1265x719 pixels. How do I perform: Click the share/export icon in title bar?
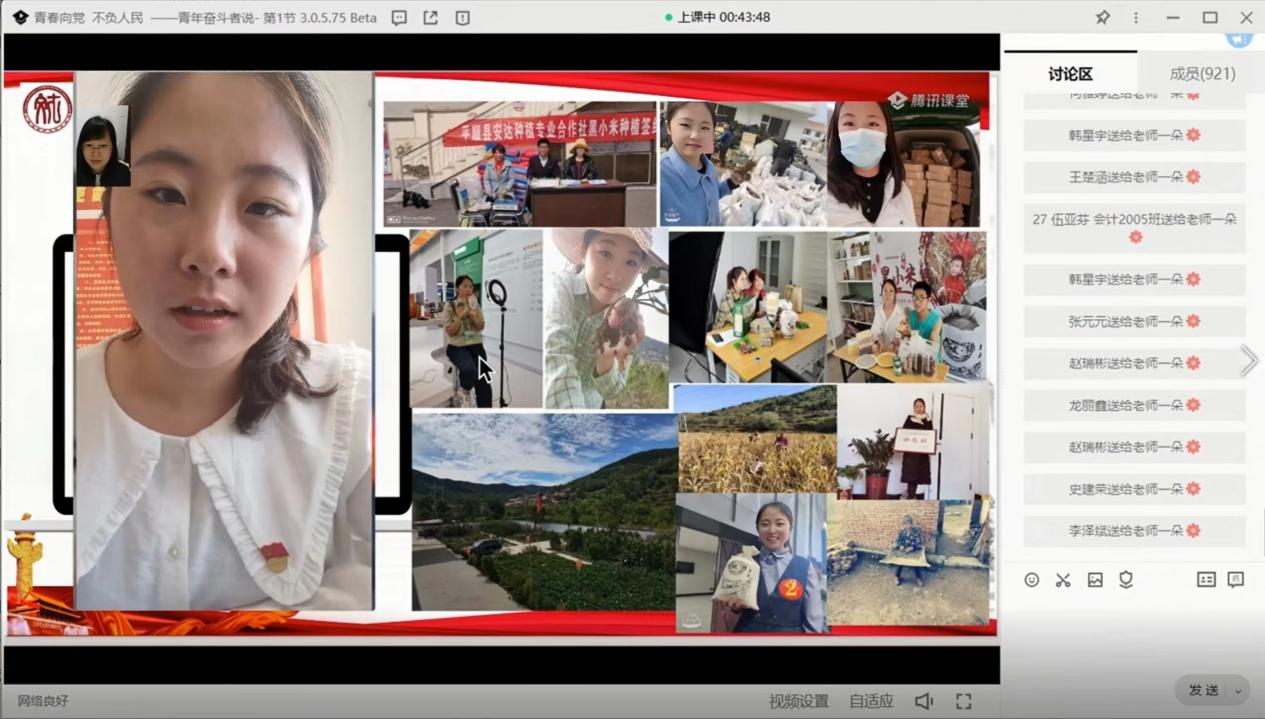[430, 18]
